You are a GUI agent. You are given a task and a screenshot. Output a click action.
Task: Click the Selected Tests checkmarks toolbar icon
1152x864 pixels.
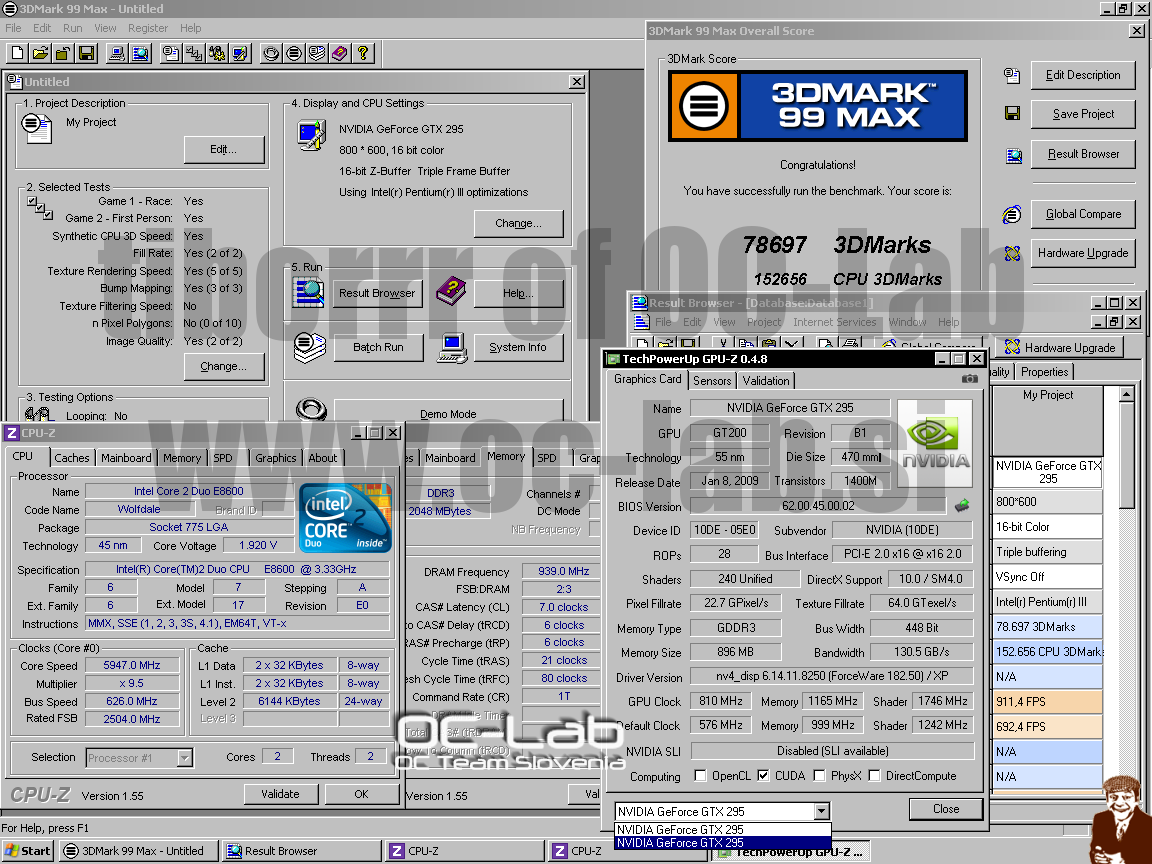pos(194,54)
